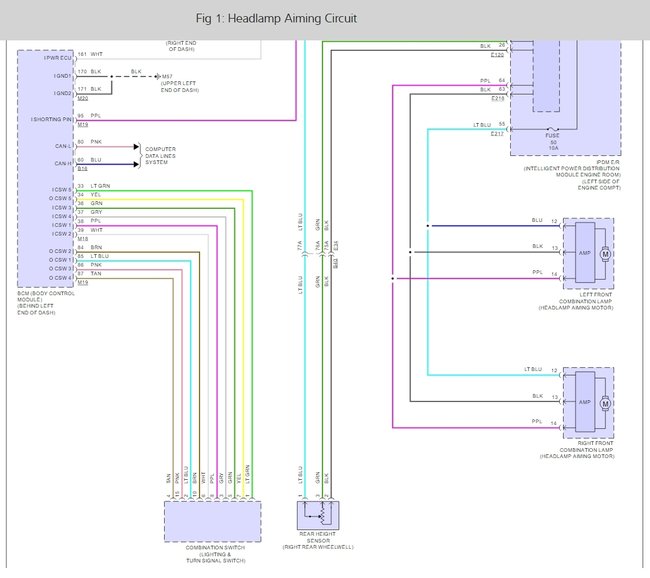Click 'COMPUTER DATA LINES SYSTEM' text
The width and height of the screenshot is (650, 578).
click(x=160, y=155)
